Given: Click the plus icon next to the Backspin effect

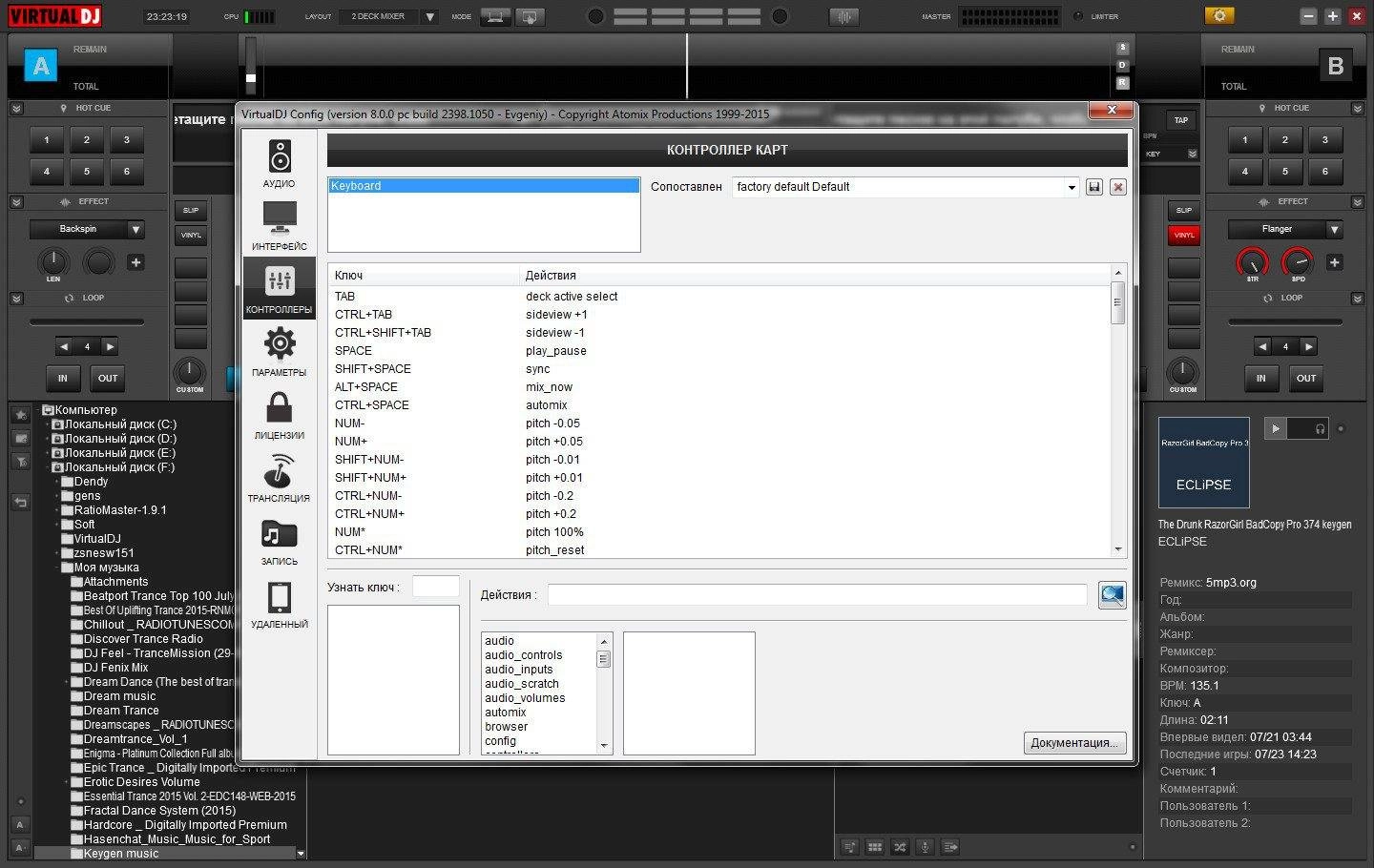Looking at the screenshot, I should pyautogui.click(x=135, y=262).
